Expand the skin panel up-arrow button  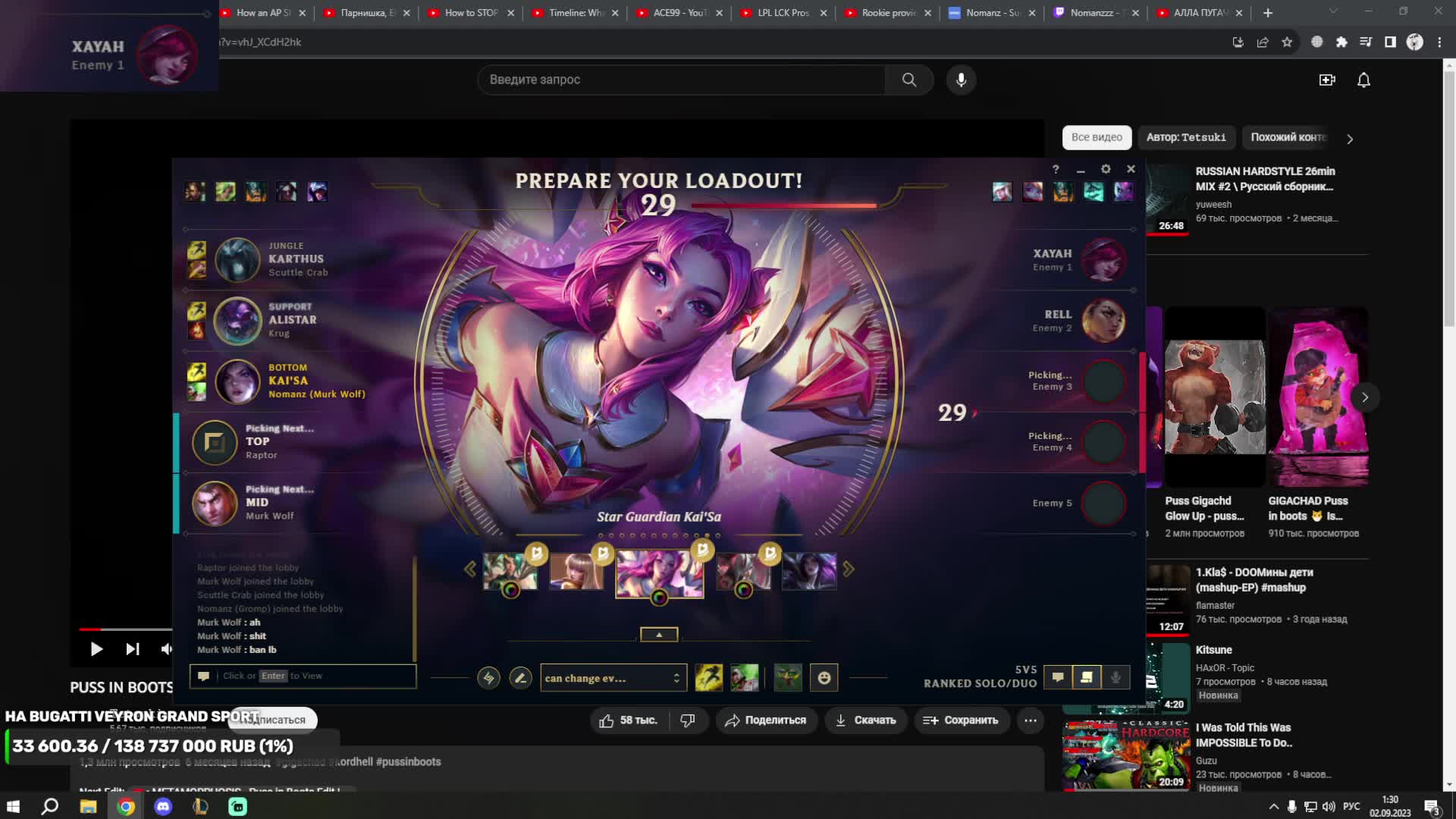coord(659,635)
